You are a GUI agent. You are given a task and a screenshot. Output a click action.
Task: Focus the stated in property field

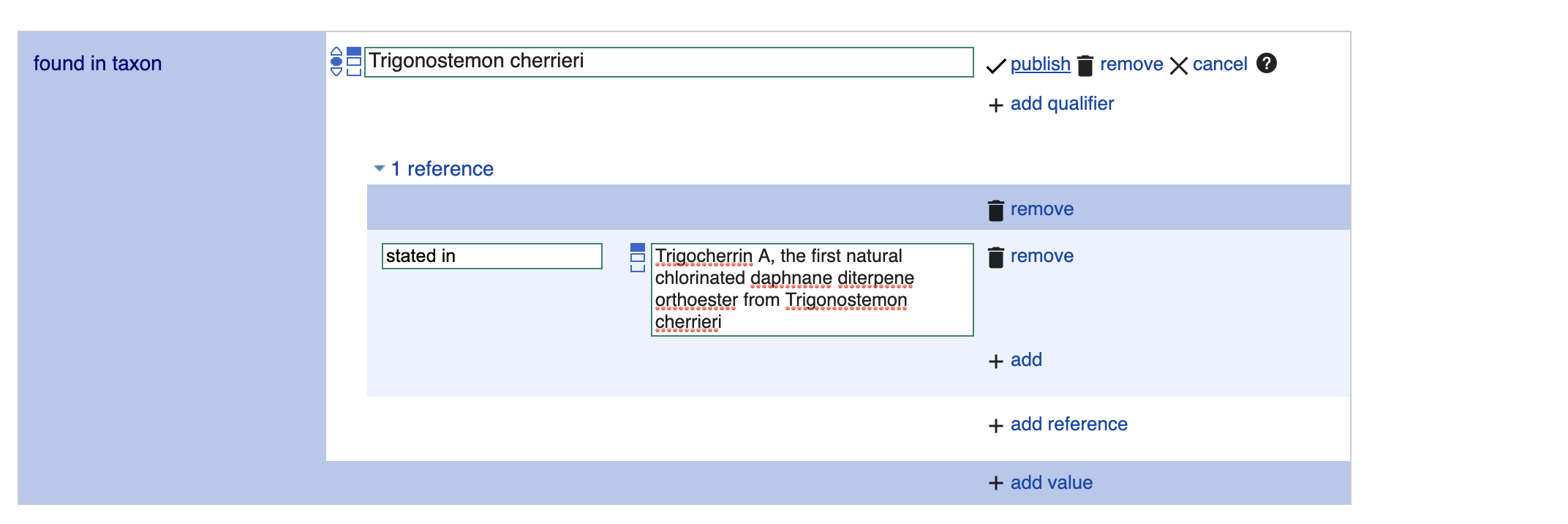point(491,256)
